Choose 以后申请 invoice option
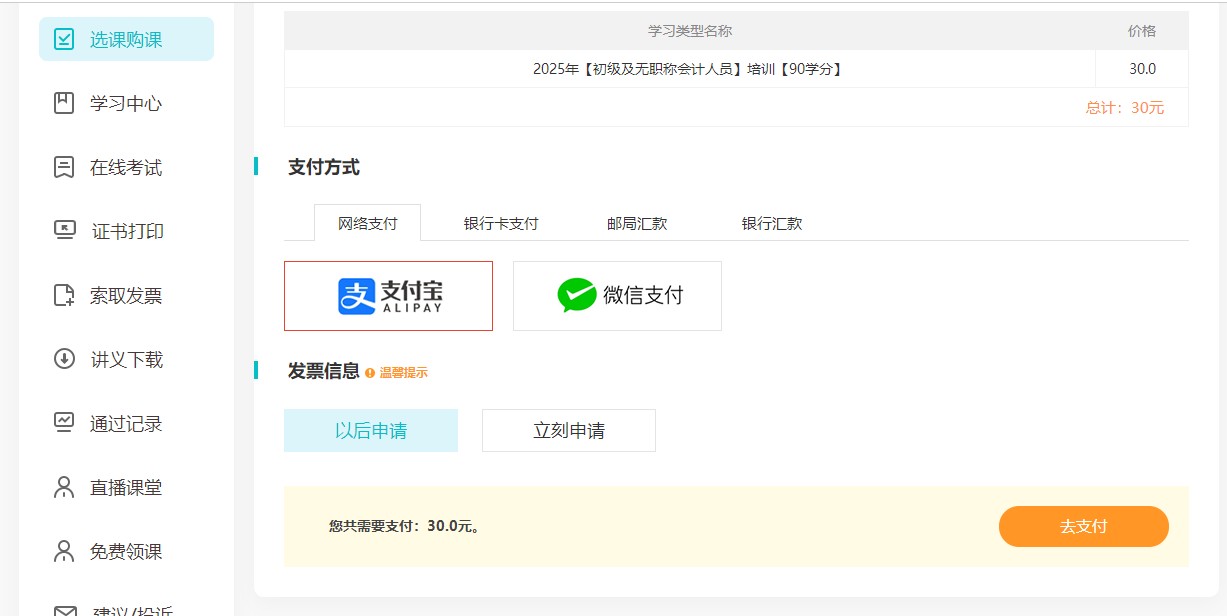The width and height of the screenshot is (1227, 616). tap(370, 431)
